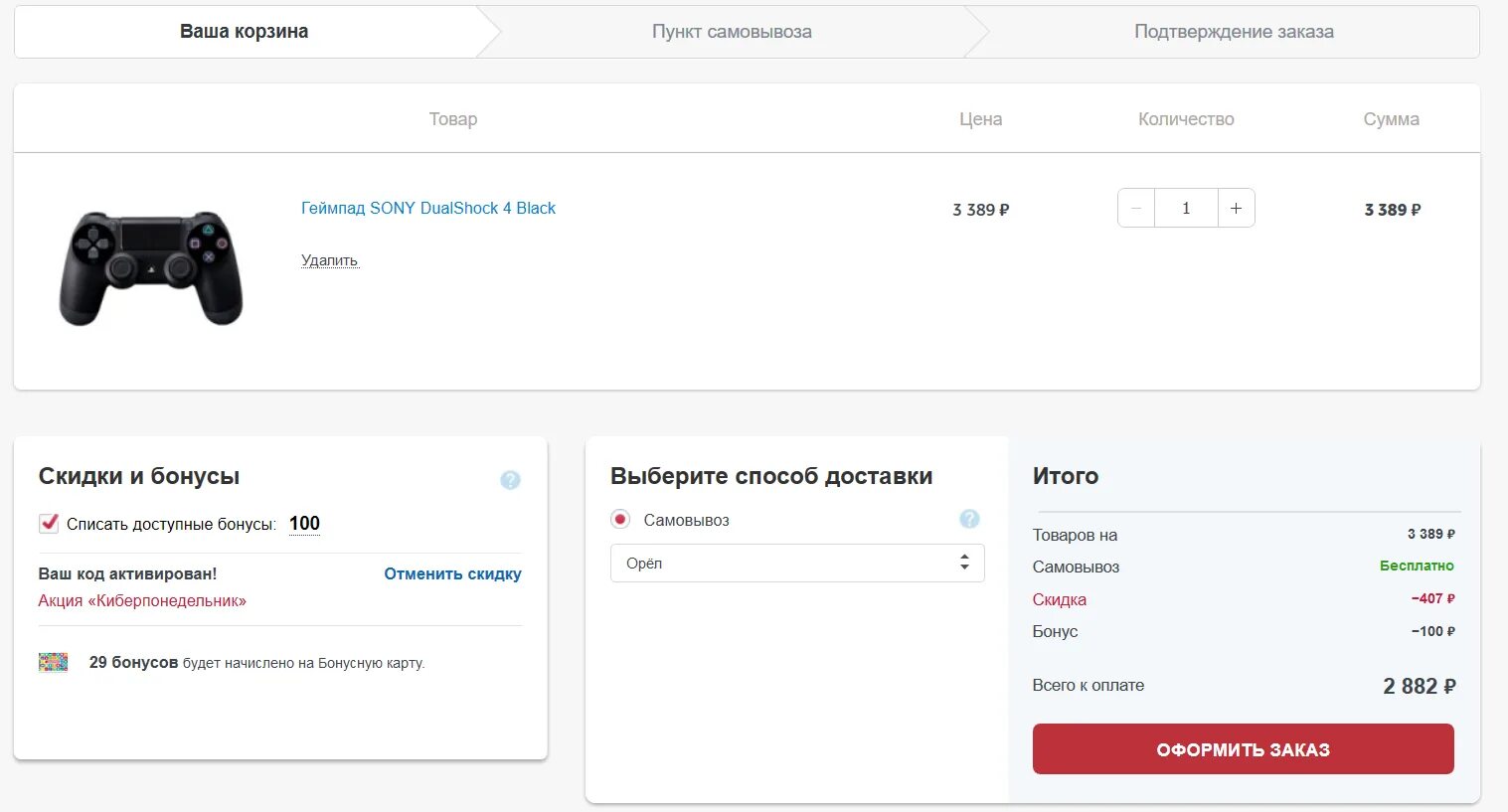Click the Цена column header
1508x812 pixels.
pos(980,119)
